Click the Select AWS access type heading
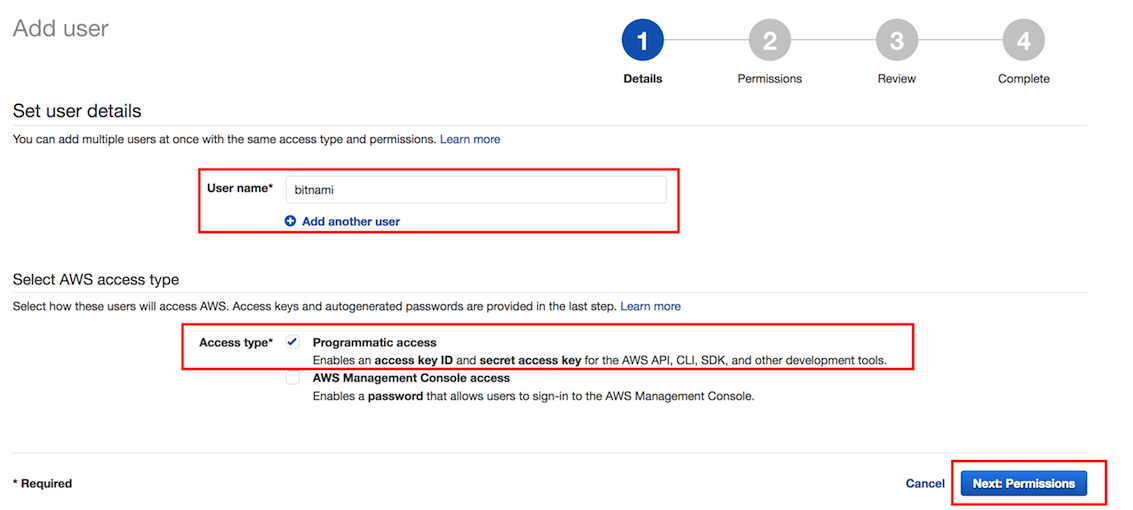1133x510 pixels. point(96,280)
